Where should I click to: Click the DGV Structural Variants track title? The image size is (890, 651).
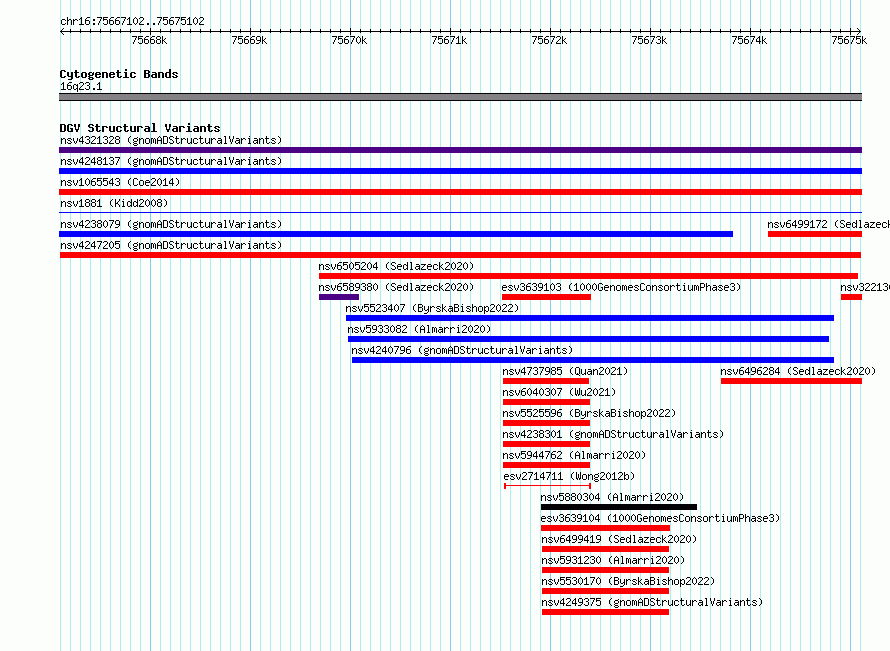pos(140,128)
